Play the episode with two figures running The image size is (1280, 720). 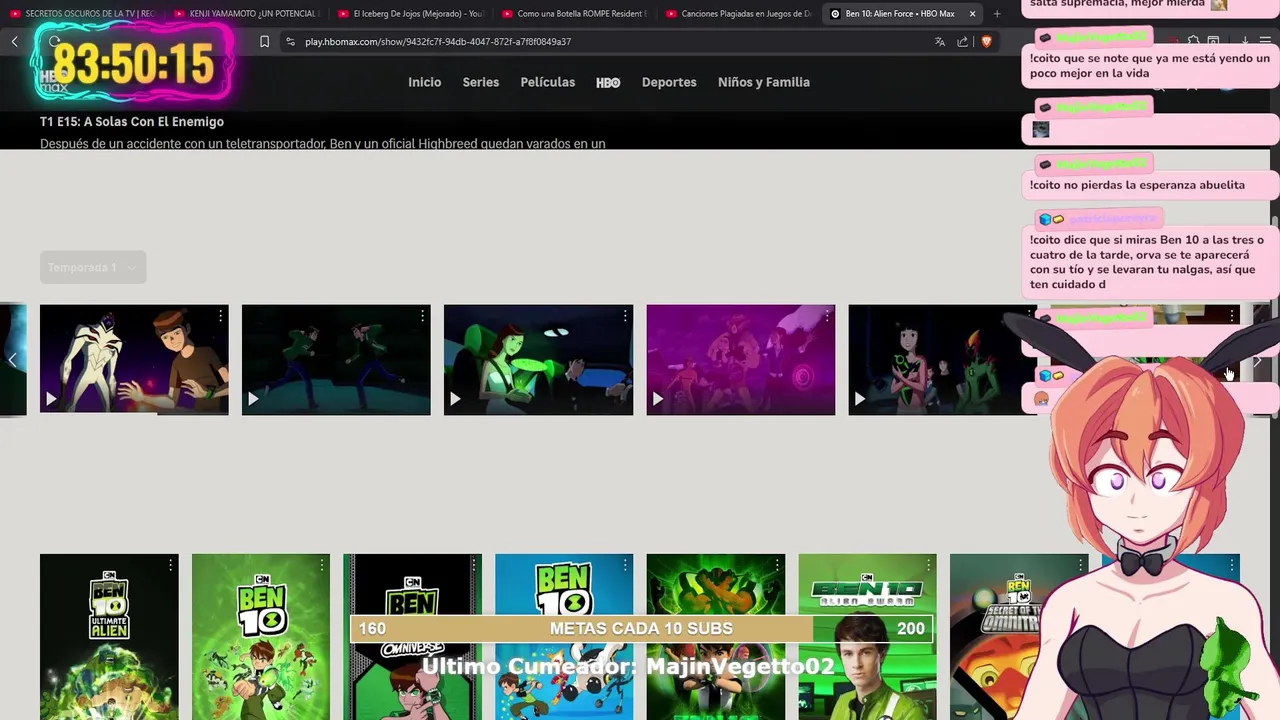point(253,399)
